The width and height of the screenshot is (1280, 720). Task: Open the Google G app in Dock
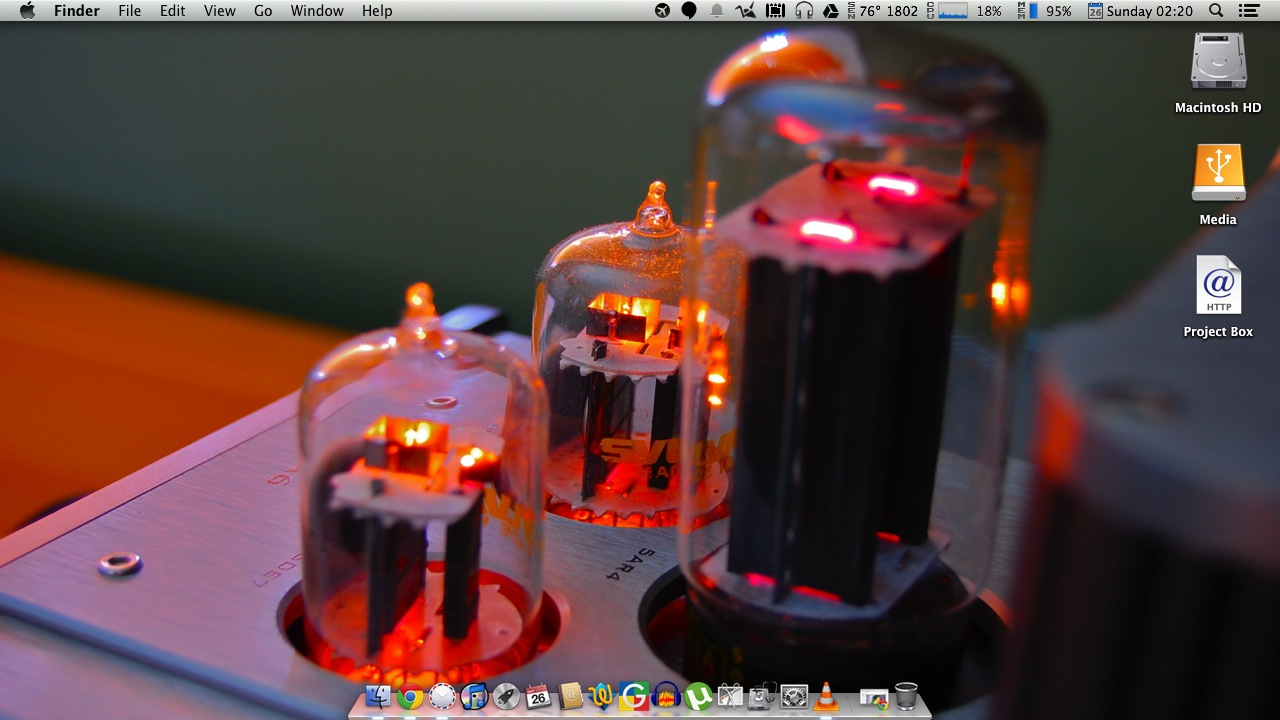(x=634, y=696)
